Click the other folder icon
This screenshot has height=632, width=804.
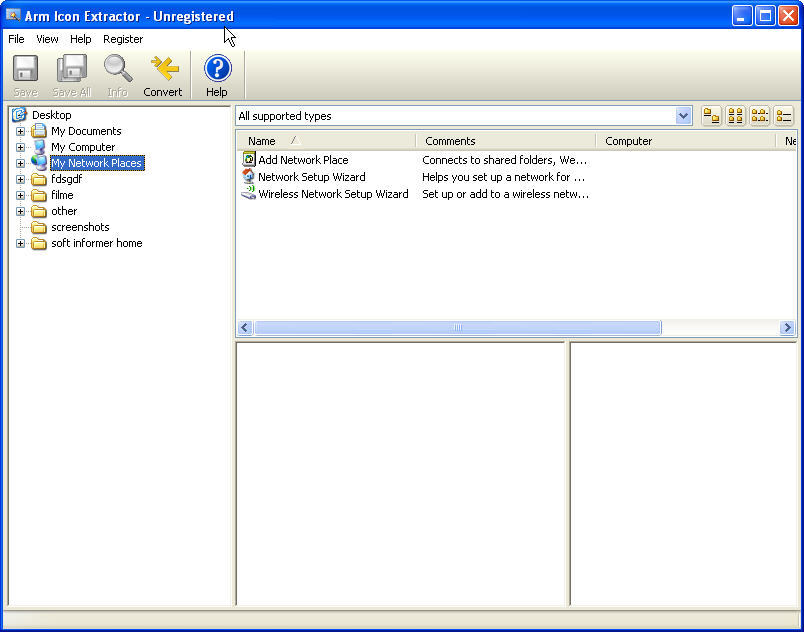(39, 211)
